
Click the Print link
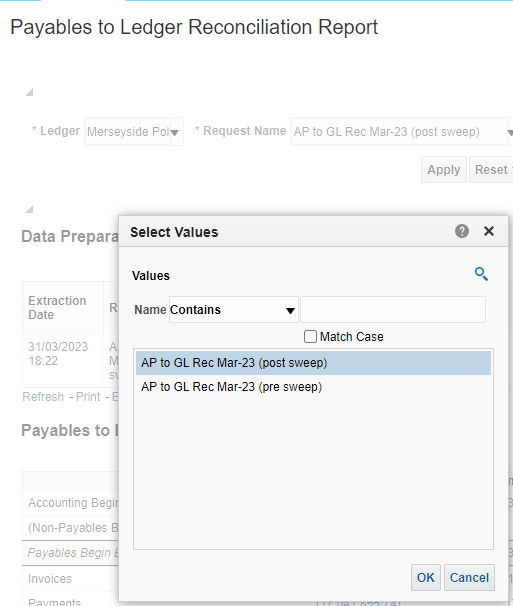(88, 397)
